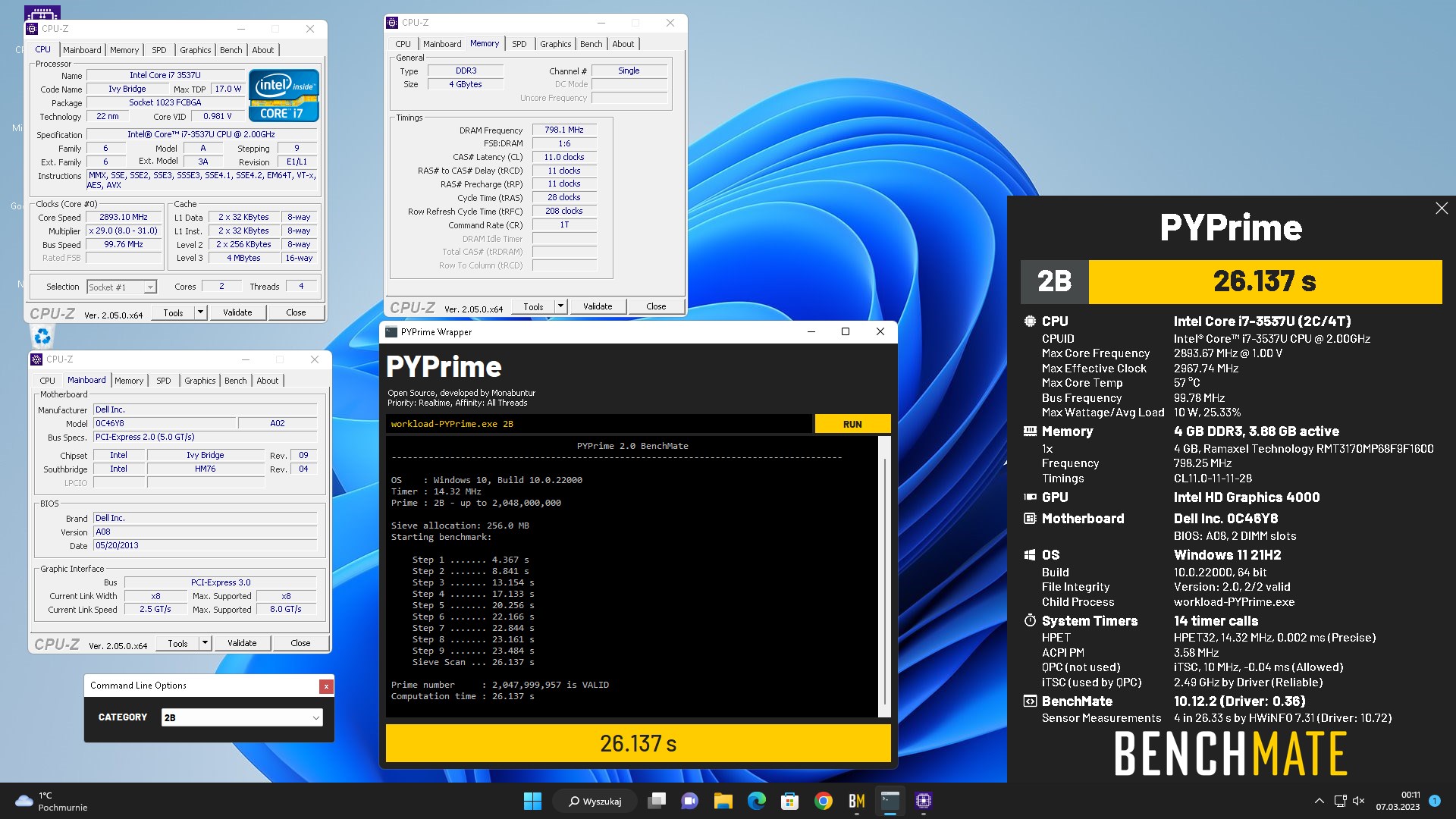Open the network status tray icon
Screen dimensions: 1456x819
point(1340,801)
